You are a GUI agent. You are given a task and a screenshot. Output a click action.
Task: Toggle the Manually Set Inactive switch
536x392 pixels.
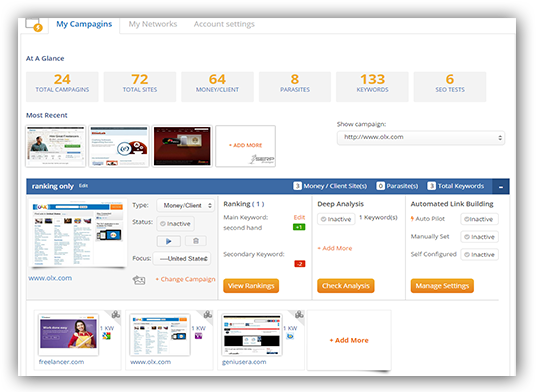pyautogui.click(x=479, y=237)
